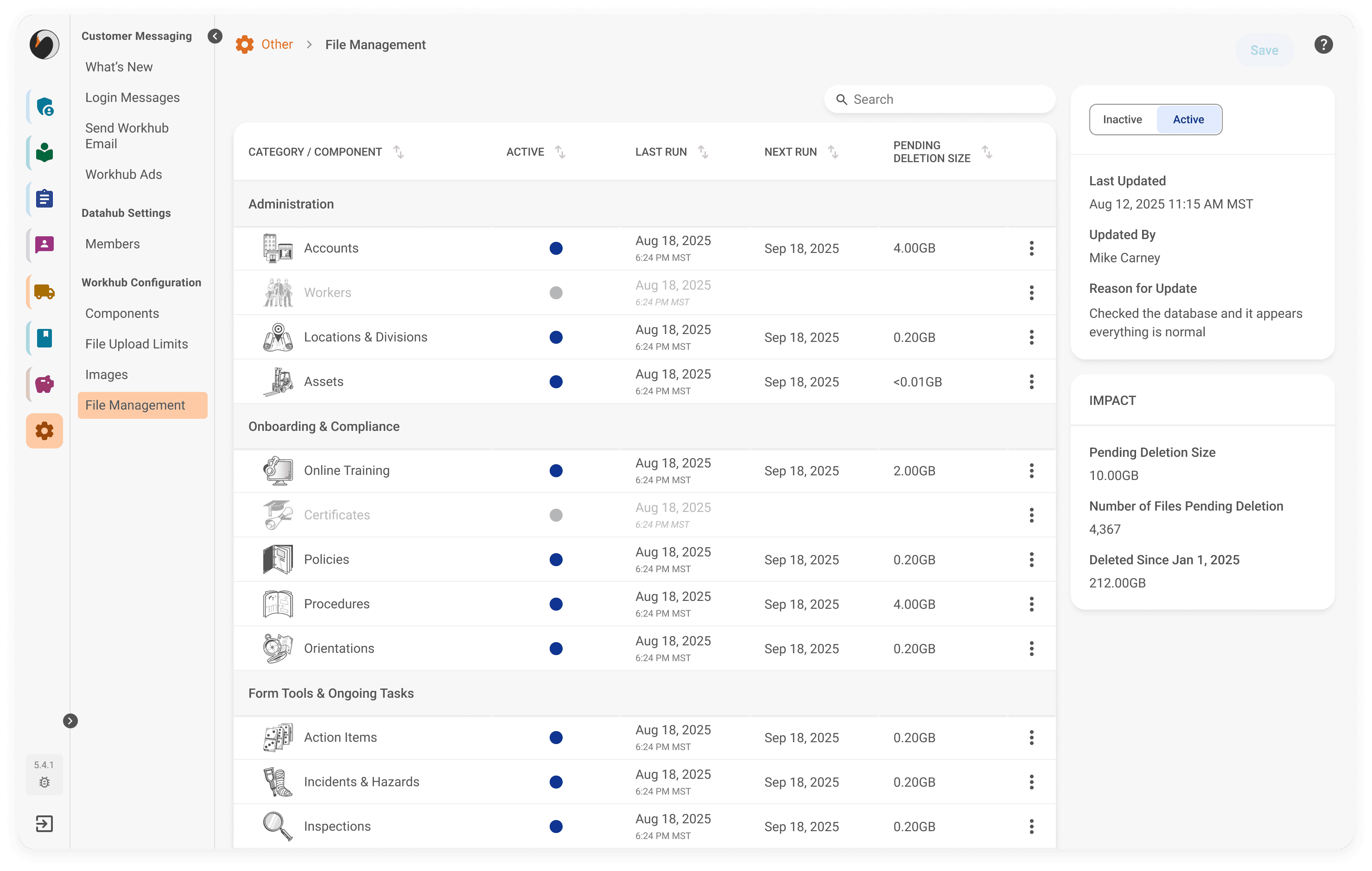The height and width of the screenshot is (871, 1372).
Task: Click the logout icon at bottom left
Action: point(44,824)
